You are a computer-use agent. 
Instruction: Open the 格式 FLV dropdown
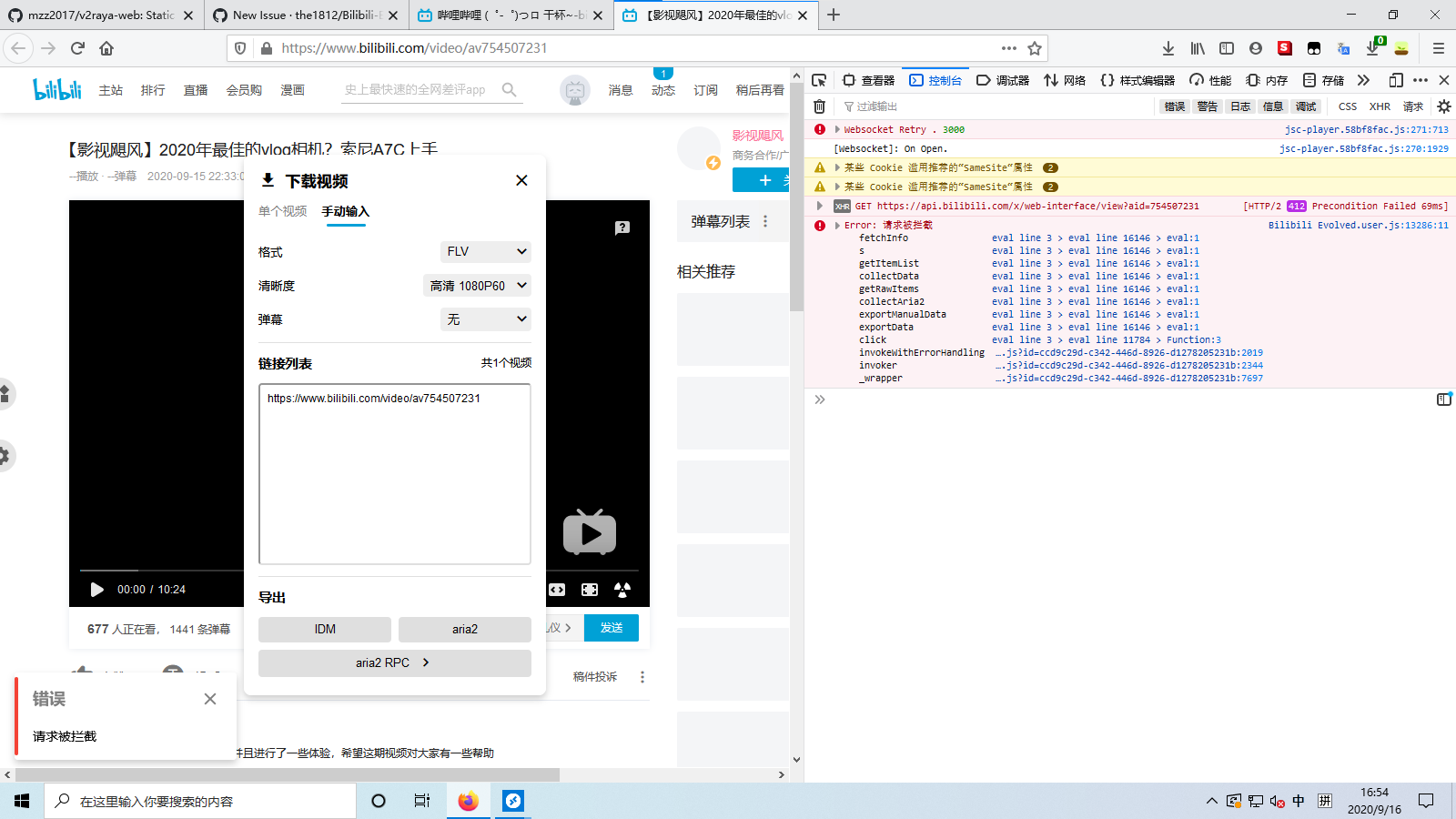tap(486, 251)
